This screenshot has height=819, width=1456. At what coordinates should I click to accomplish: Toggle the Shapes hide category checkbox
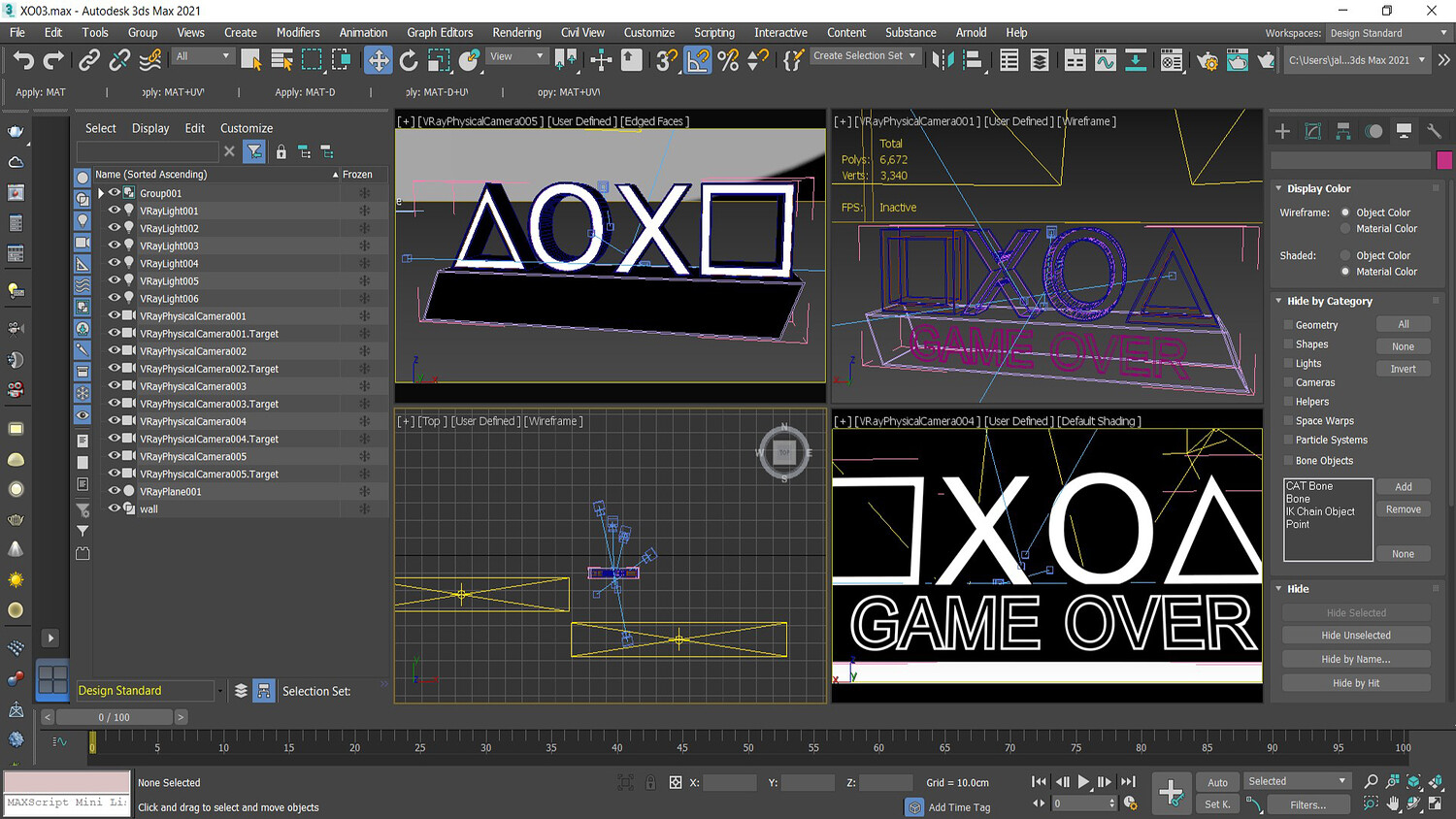(1288, 344)
